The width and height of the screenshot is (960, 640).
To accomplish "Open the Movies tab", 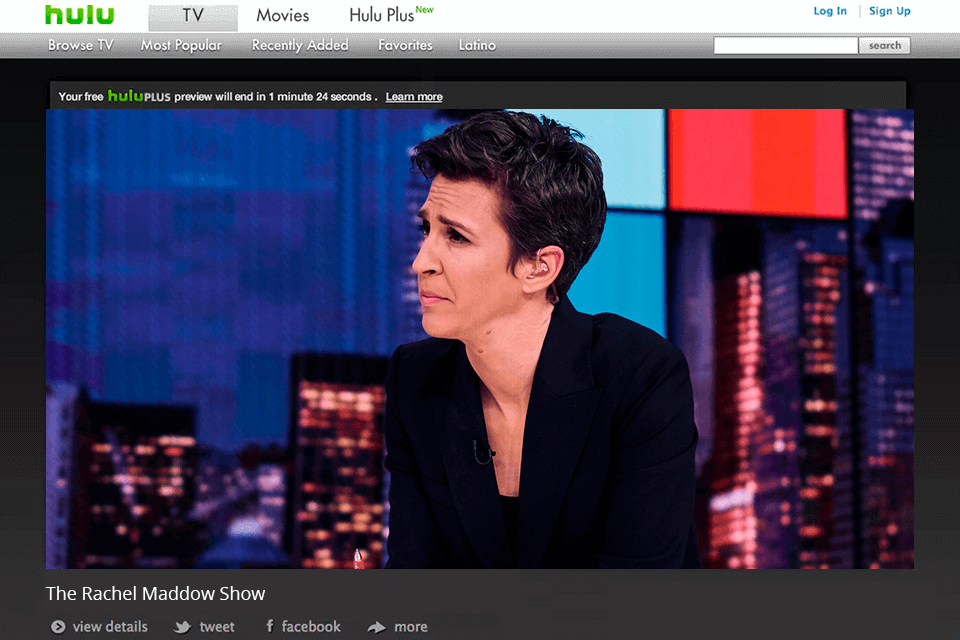I will 282,15.
